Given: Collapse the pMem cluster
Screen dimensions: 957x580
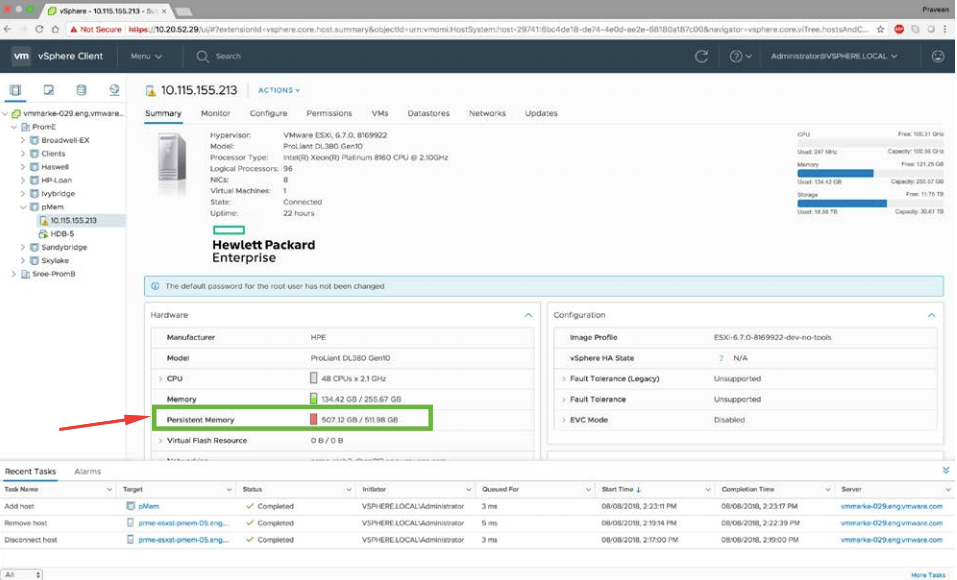Looking at the screenshot, I should click(x=23, y=207).
